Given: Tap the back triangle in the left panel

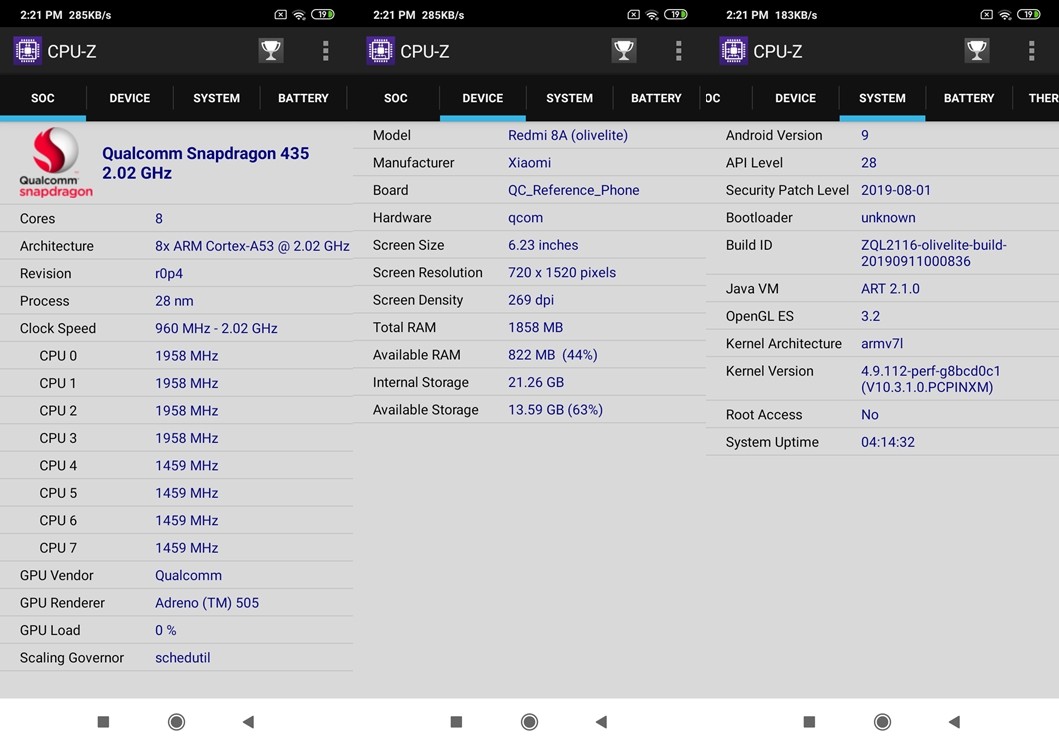Looking at the screenshot, I should coord(249,722).
